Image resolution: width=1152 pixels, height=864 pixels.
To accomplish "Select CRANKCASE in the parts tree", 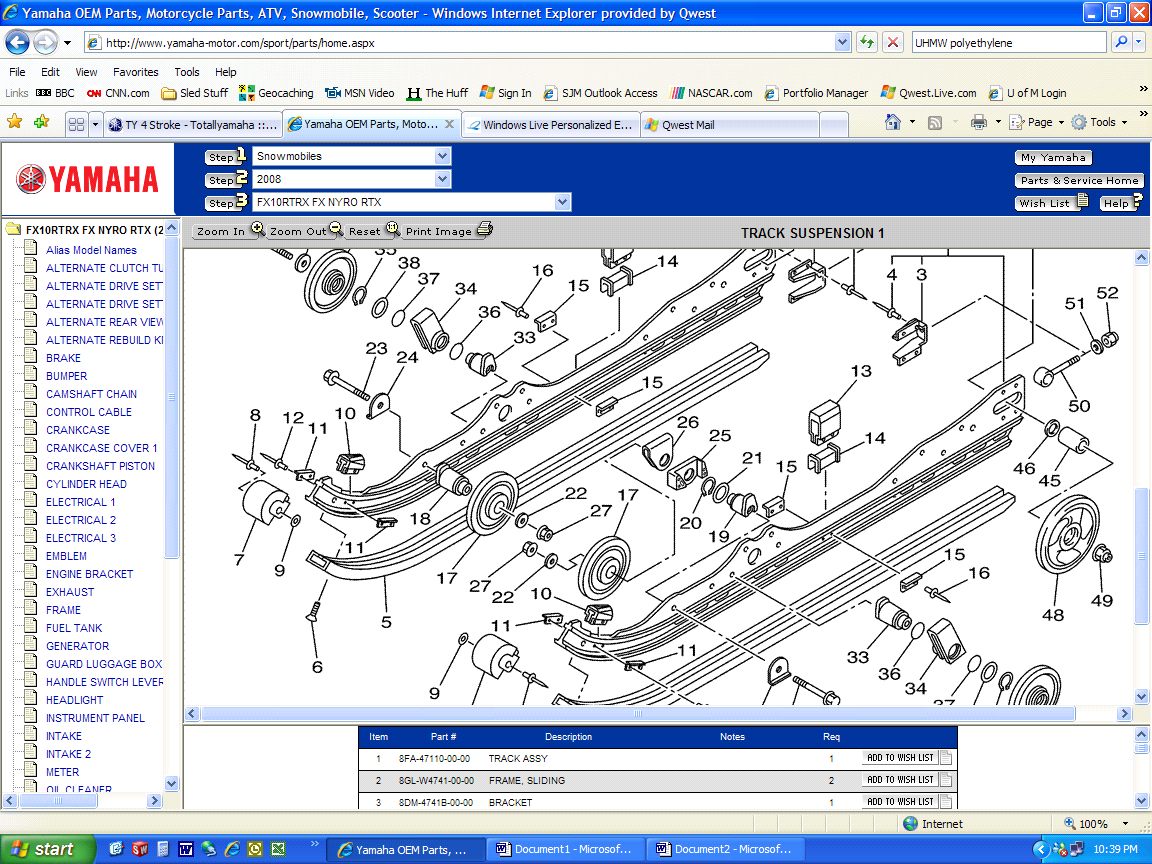I will pos(78,430).
